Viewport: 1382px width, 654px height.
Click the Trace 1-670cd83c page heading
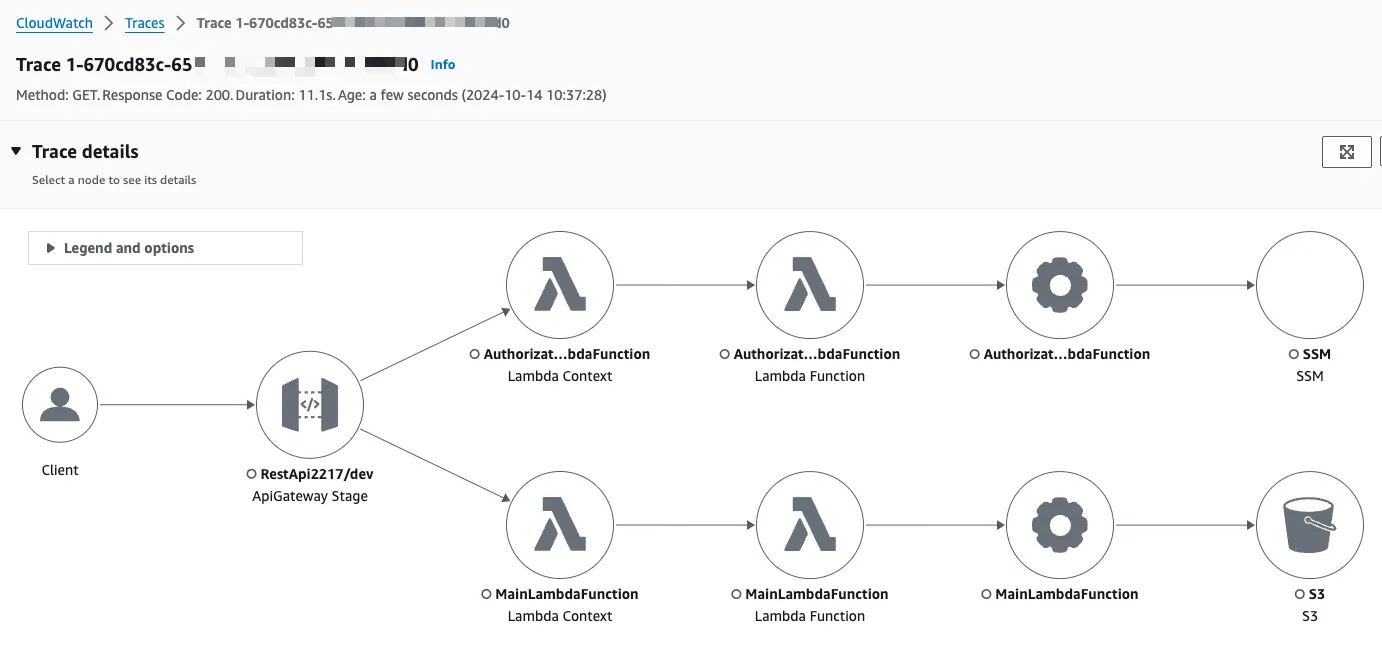click(x=217, y=65)
